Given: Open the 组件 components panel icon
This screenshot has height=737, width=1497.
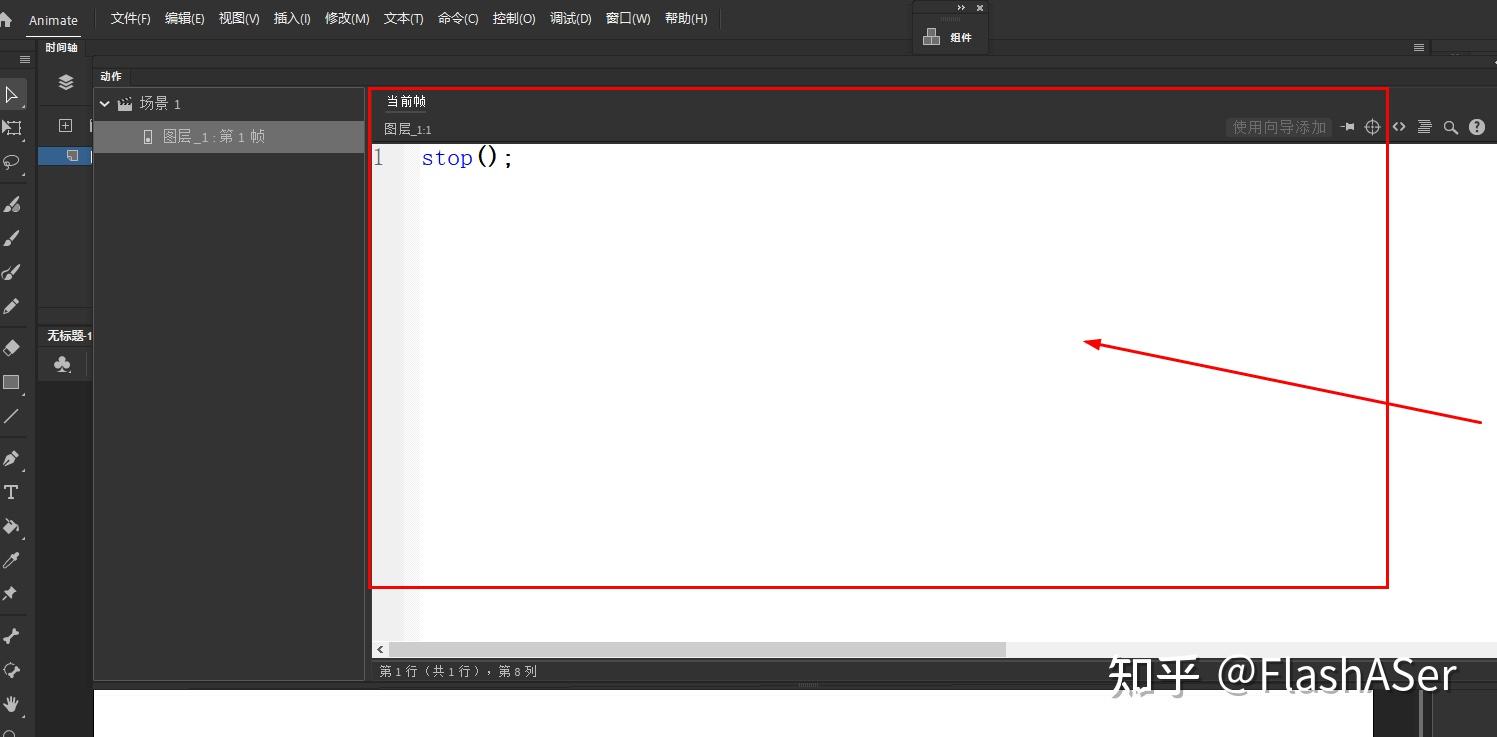Looking at the screenshot, I should 932,37.
